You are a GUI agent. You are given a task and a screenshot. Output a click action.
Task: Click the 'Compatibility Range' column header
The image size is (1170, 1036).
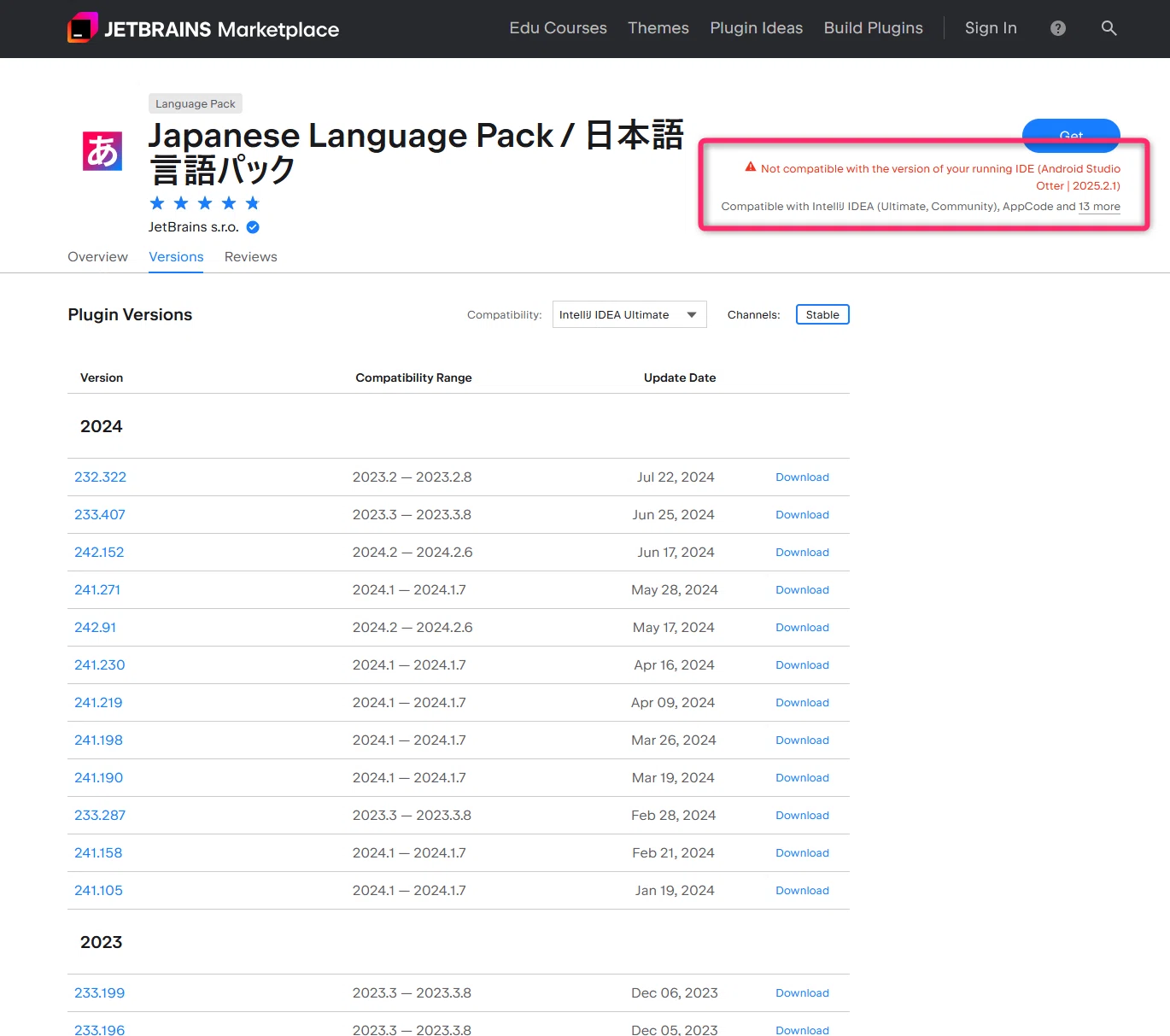point(413,378)
